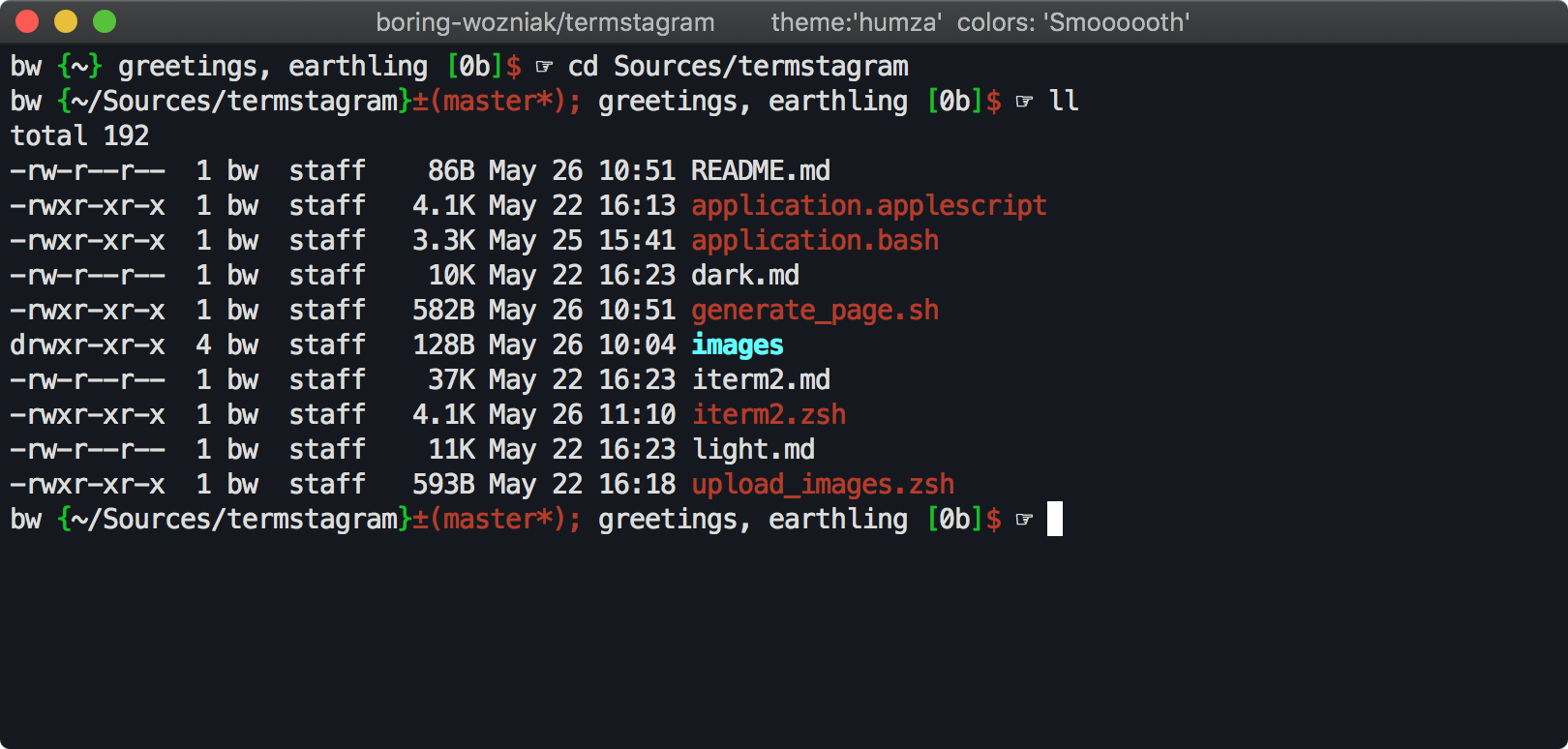Screen dimensions: 1568x749
Task: Minimize the terminal using yellow button
Action: click(66, 21)
